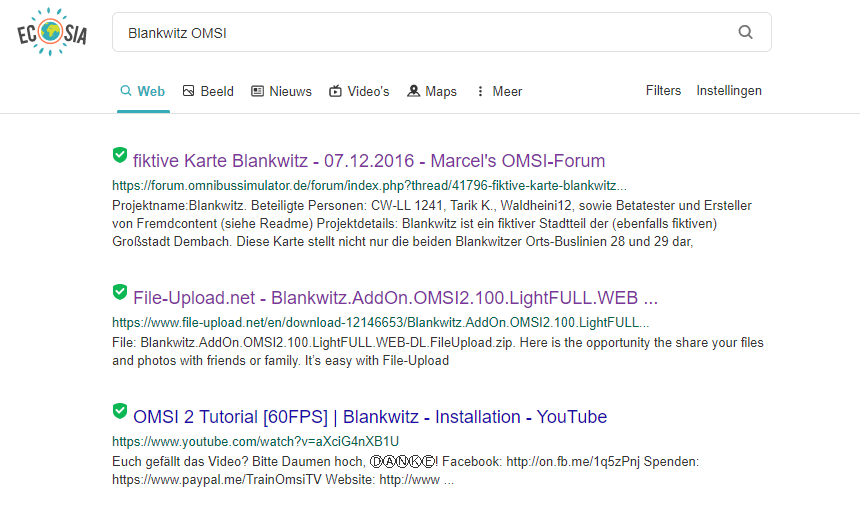Focus the search field containing Blankwitz OMSI

420,32
